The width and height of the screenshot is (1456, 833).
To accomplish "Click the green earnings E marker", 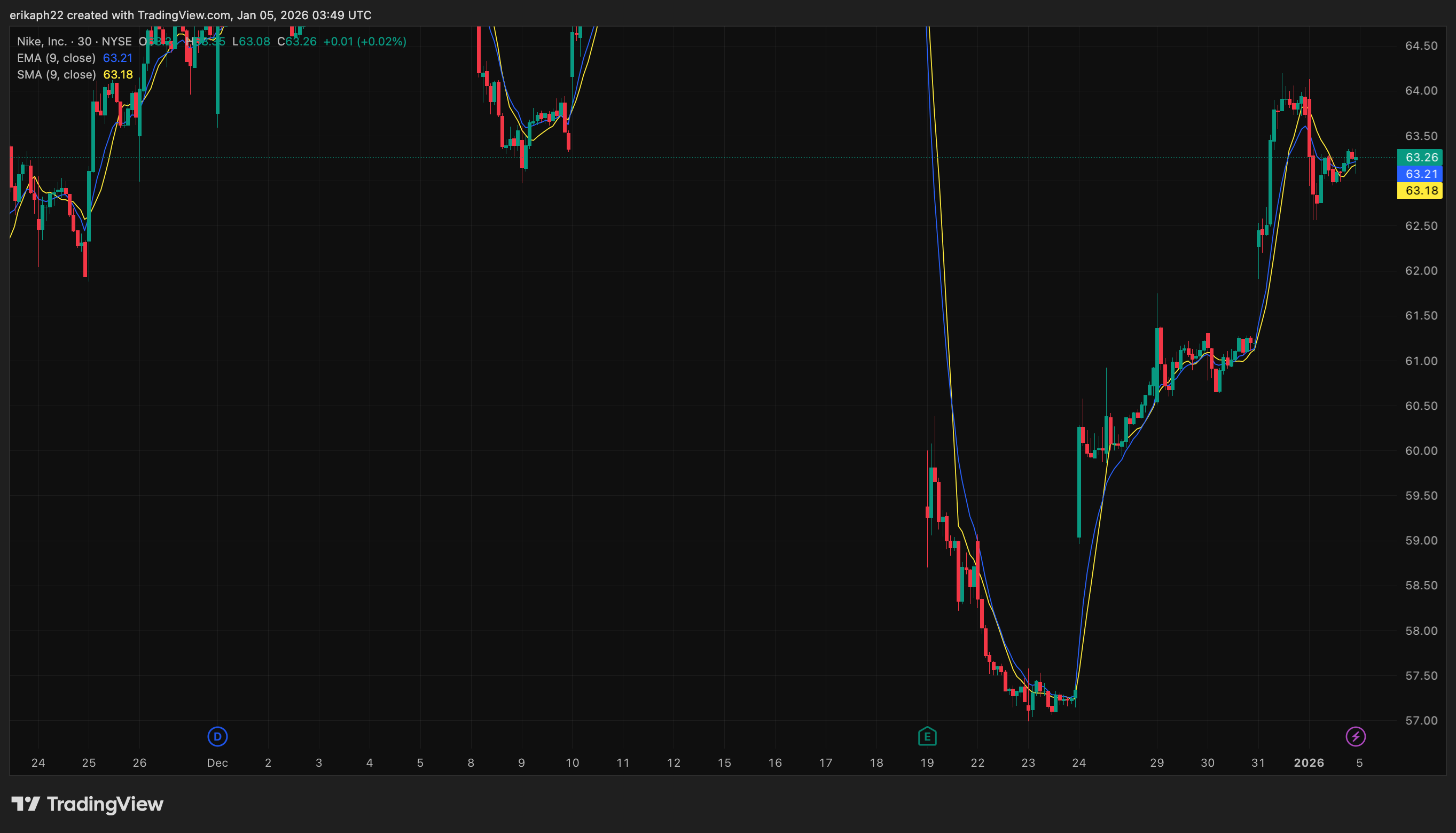I will (x=927, y=736).
